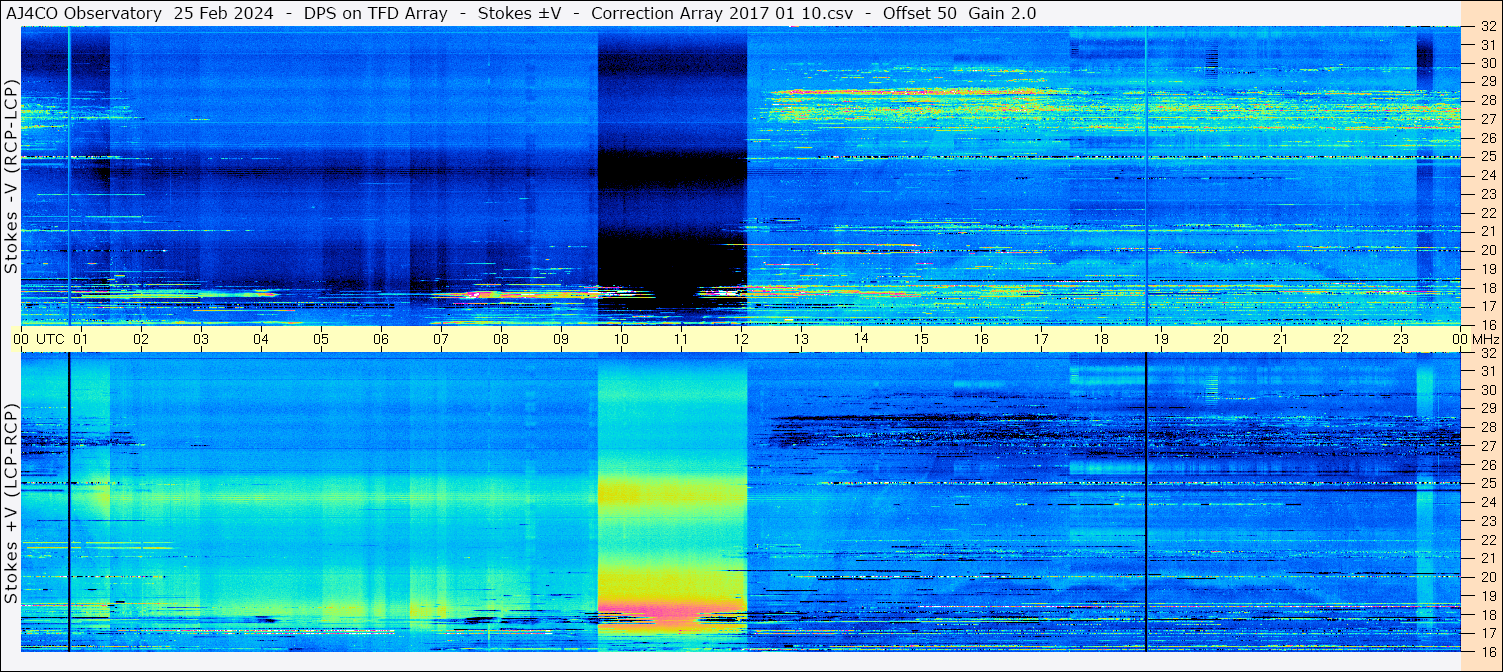Click the '07' hour tick label
The image size is (1503, 672).
441,339
